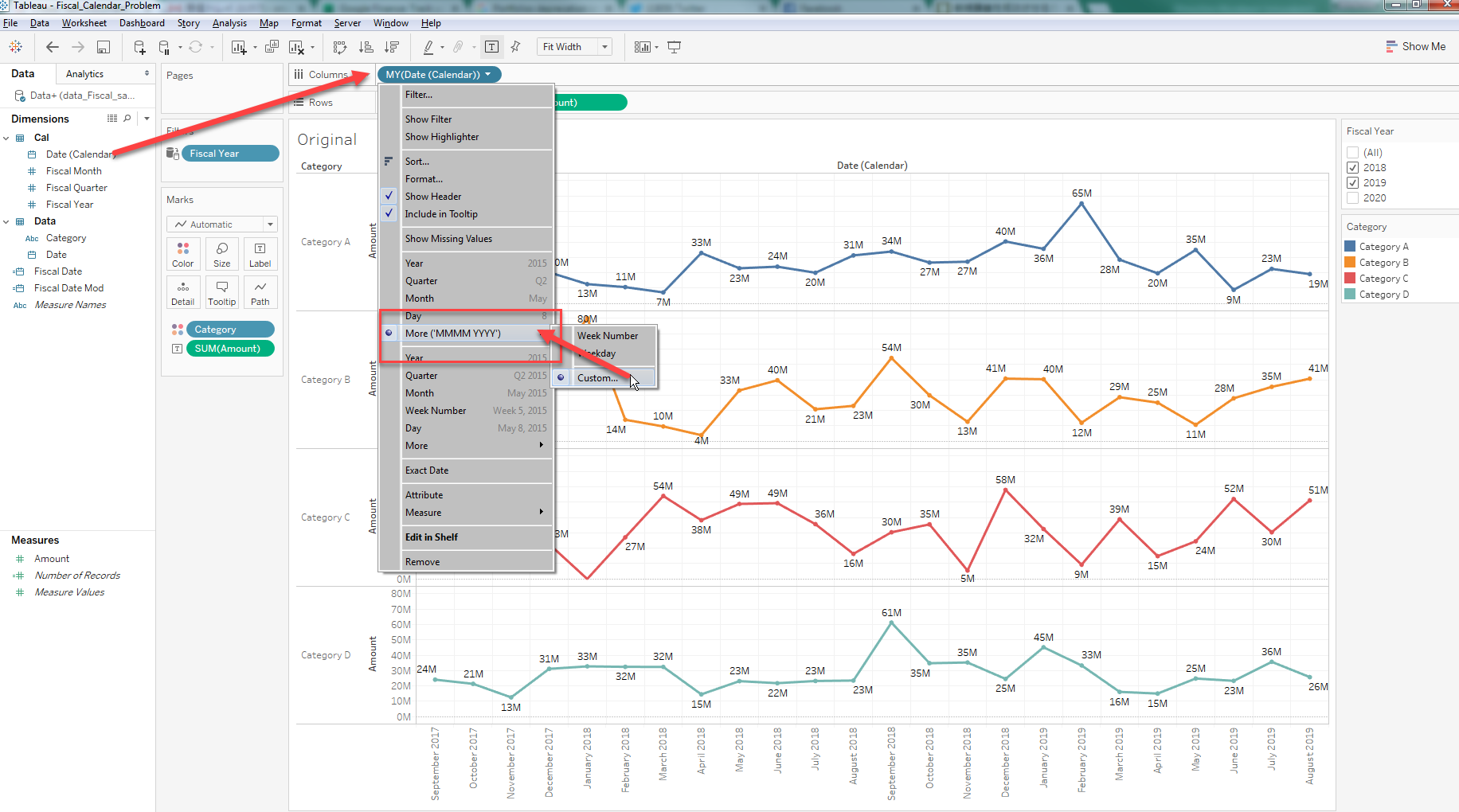Click the Category A blue color swatch
This screenshot has height=812, width=1459.
point(1350,246)
